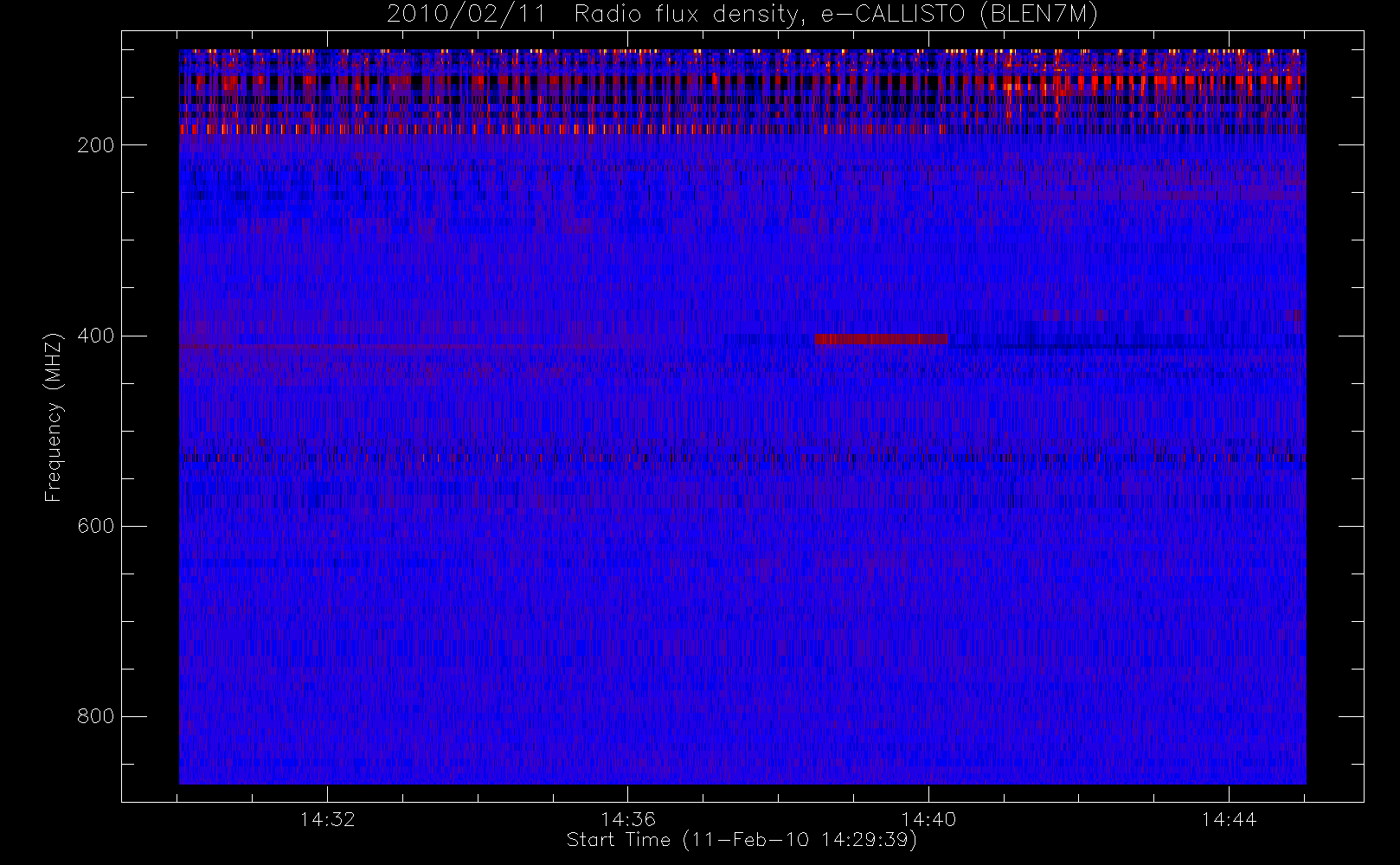Click the 'Start Time (11-Feb-10 14:29:39)' label
Viewport: 1400px width, 865px height.
tap(742, 840)
